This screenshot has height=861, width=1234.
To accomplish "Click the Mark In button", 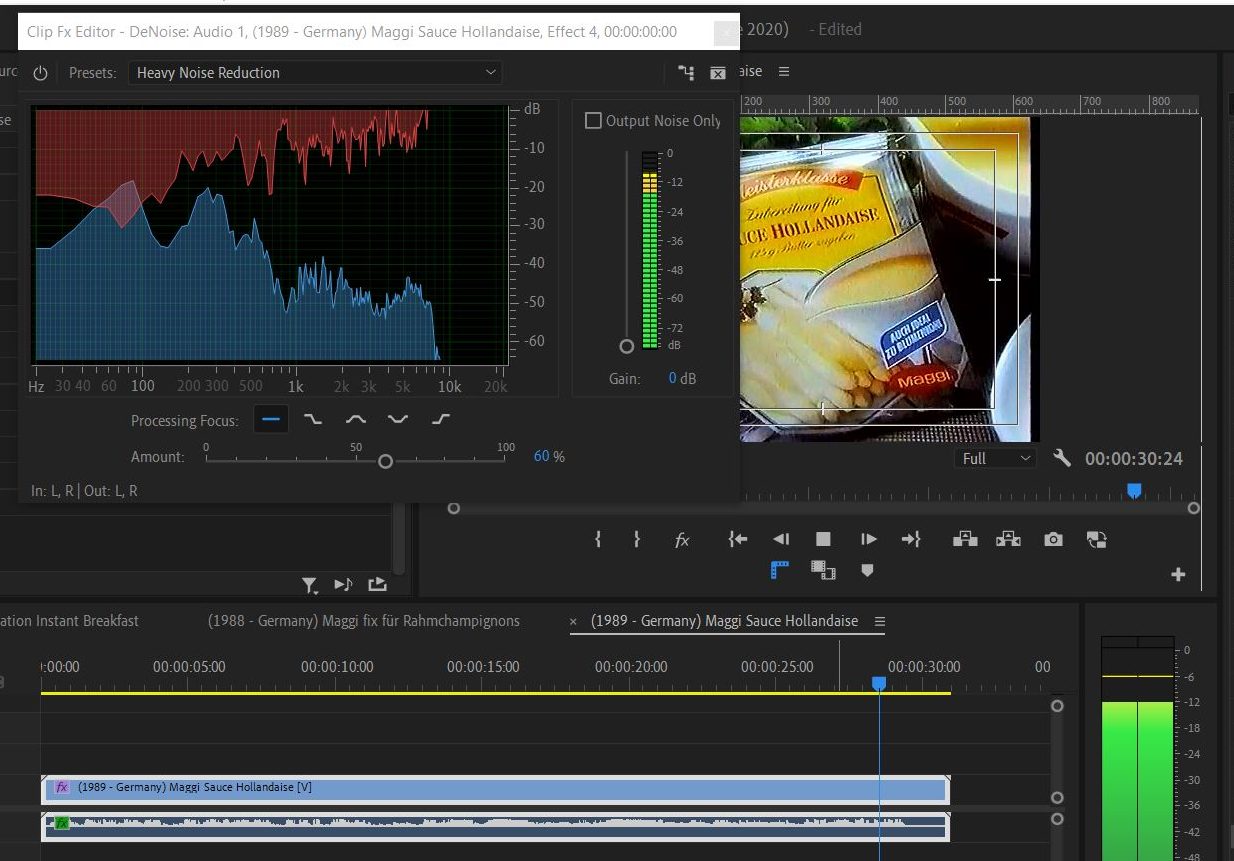I will pos(598,539).
